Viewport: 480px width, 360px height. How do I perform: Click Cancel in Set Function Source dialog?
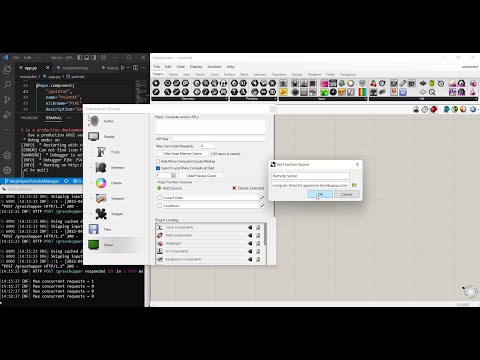(x=347, y=194)
